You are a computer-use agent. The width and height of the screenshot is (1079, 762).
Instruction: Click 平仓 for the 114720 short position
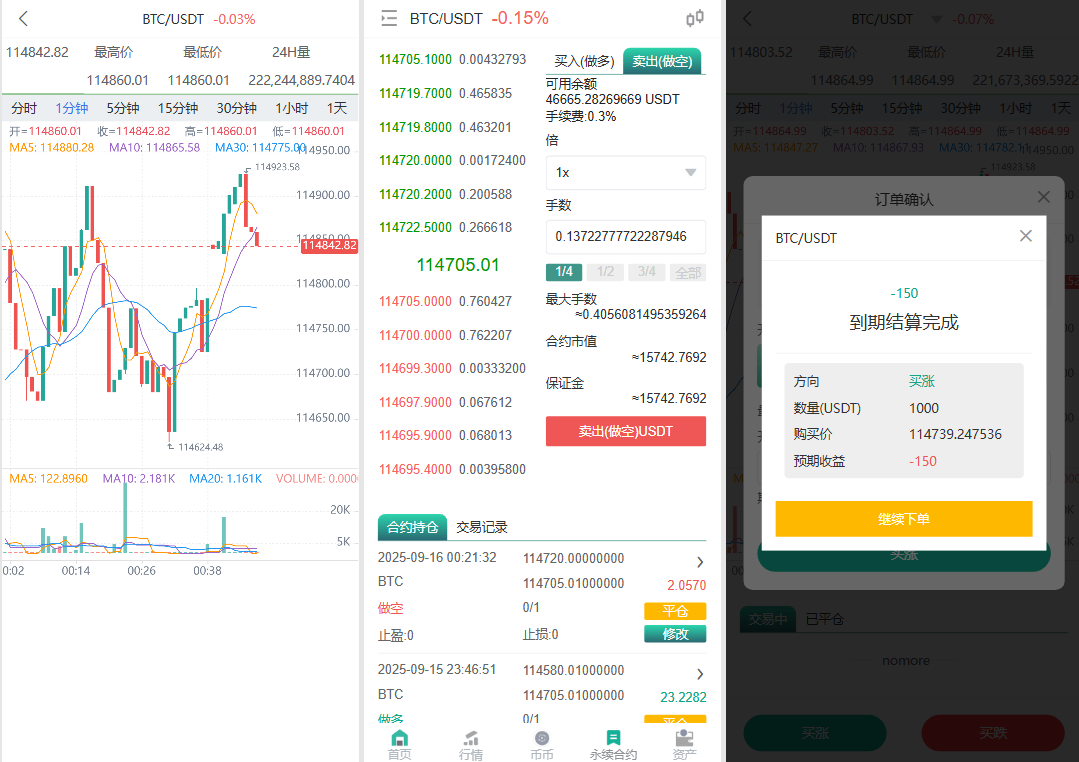(675, 611)
